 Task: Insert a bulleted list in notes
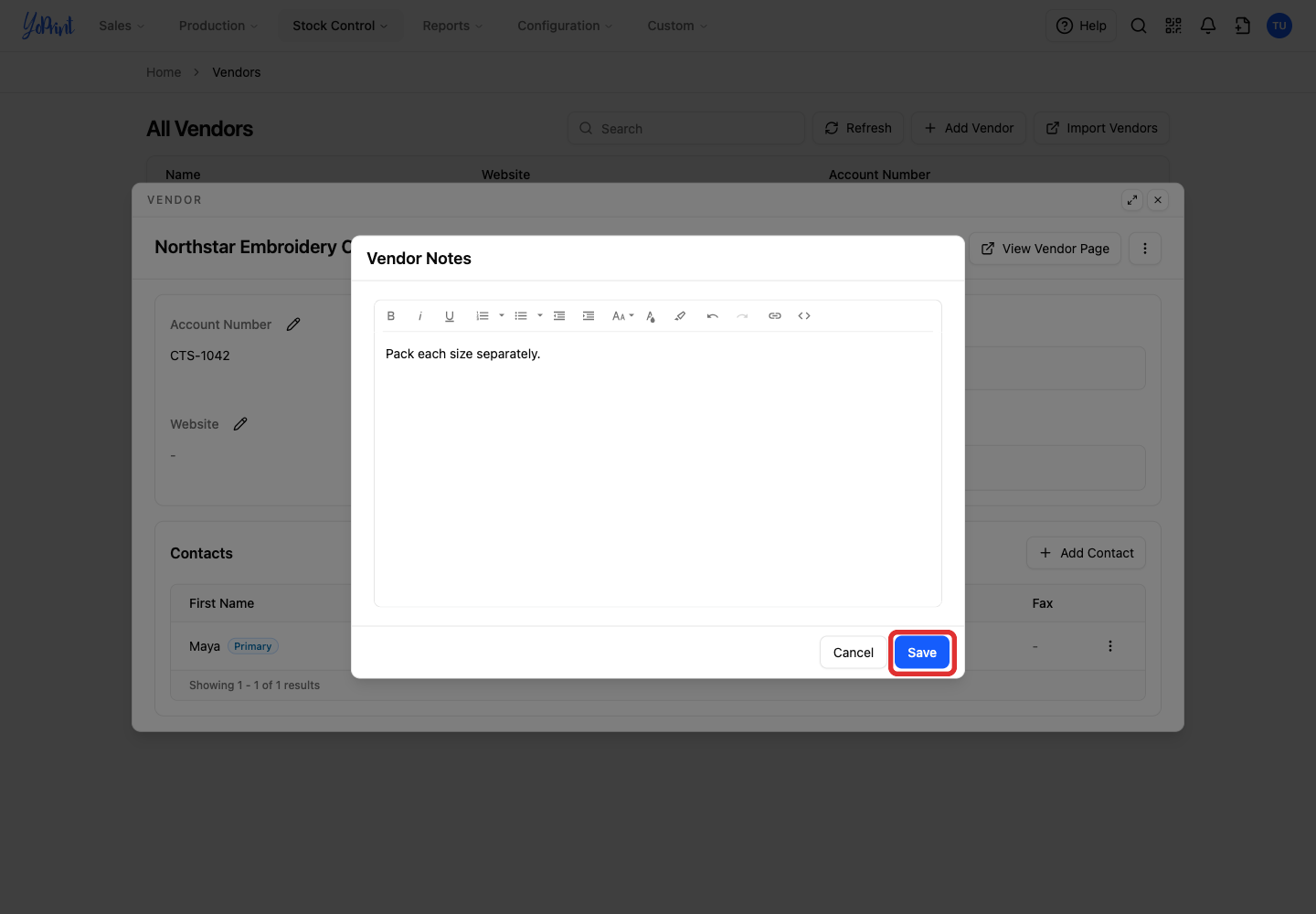[x=521, y=316]
